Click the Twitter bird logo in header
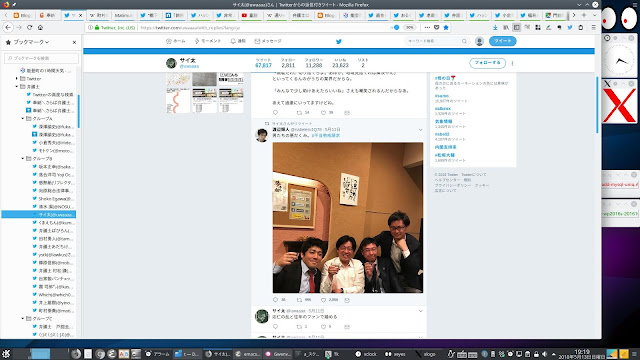 point(339,41)
